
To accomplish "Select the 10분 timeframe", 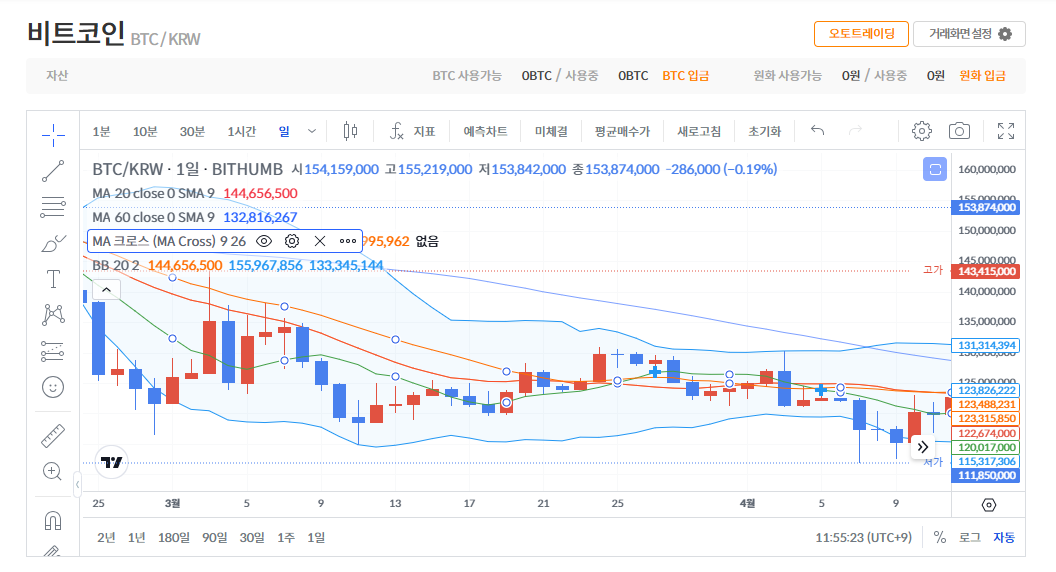I will pos(145,131).
